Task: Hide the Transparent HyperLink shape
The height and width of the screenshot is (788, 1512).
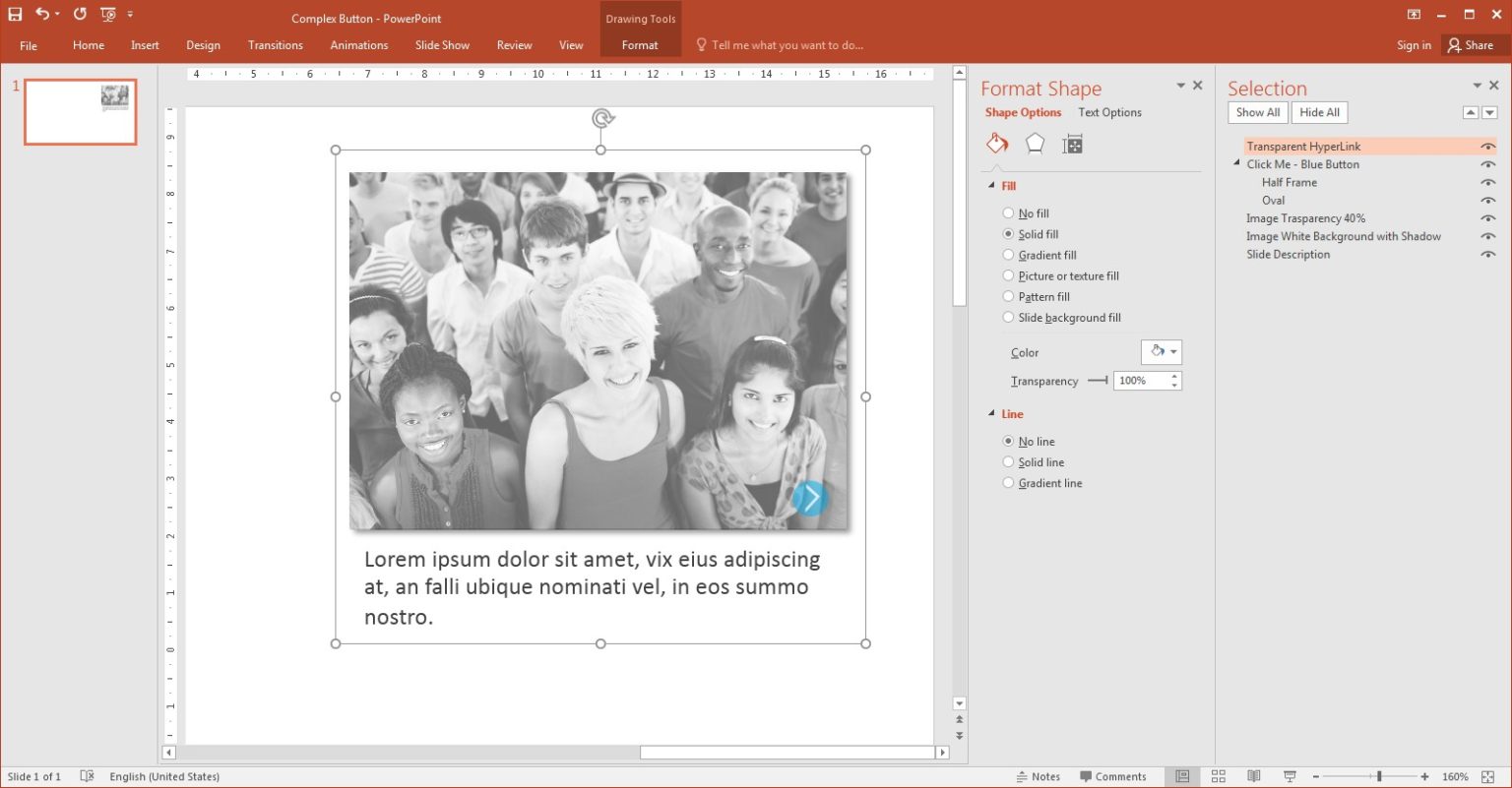Action: (x=1488, y=146)
